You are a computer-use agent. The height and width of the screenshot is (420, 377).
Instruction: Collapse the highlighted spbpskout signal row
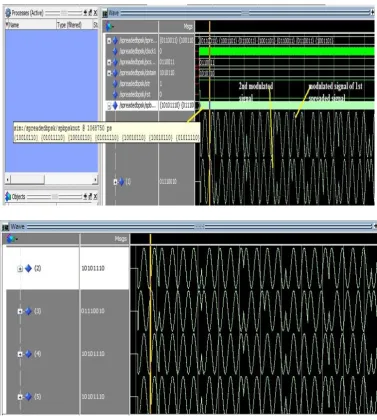click(109, 106)
